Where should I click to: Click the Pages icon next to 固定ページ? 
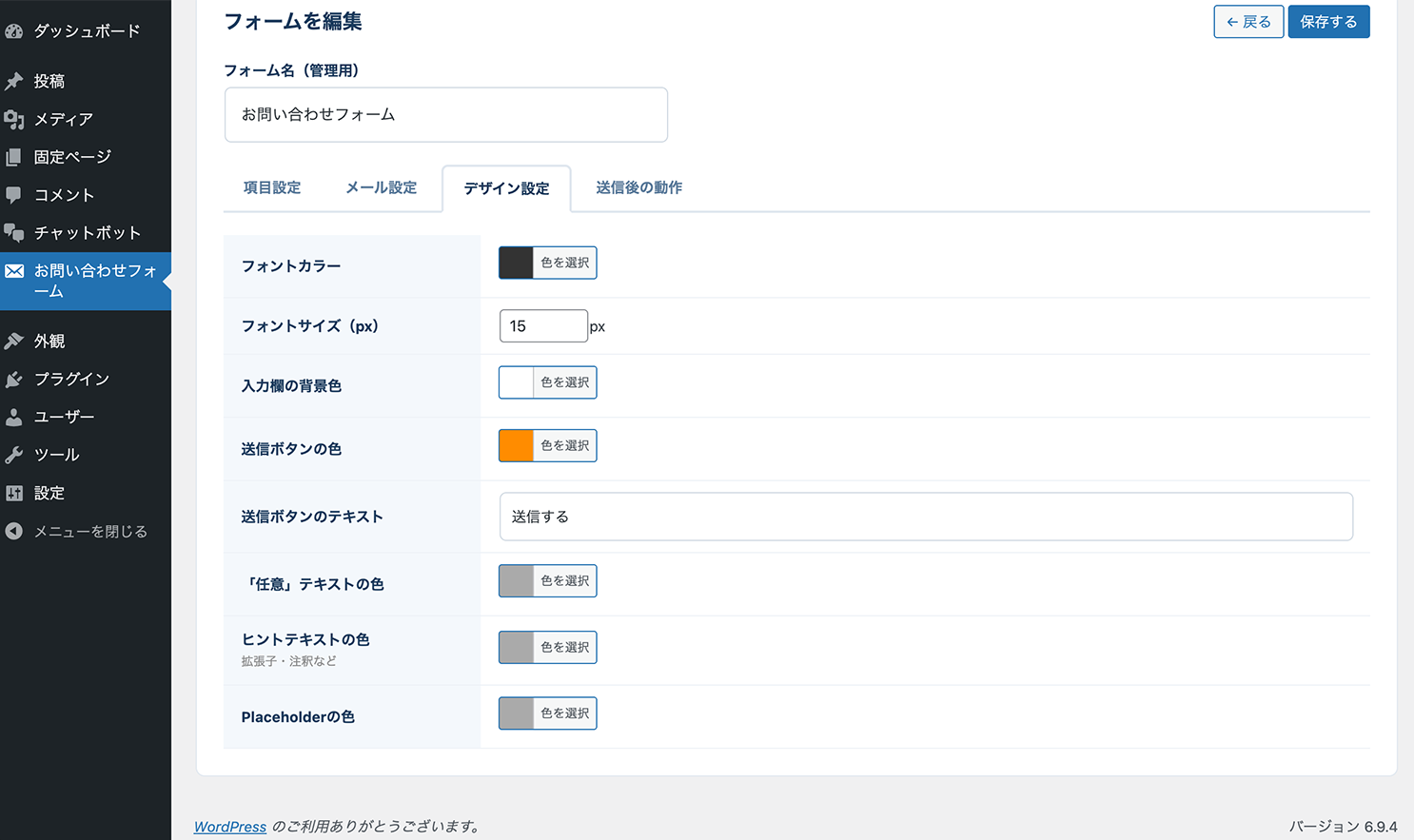pos(14,157)
